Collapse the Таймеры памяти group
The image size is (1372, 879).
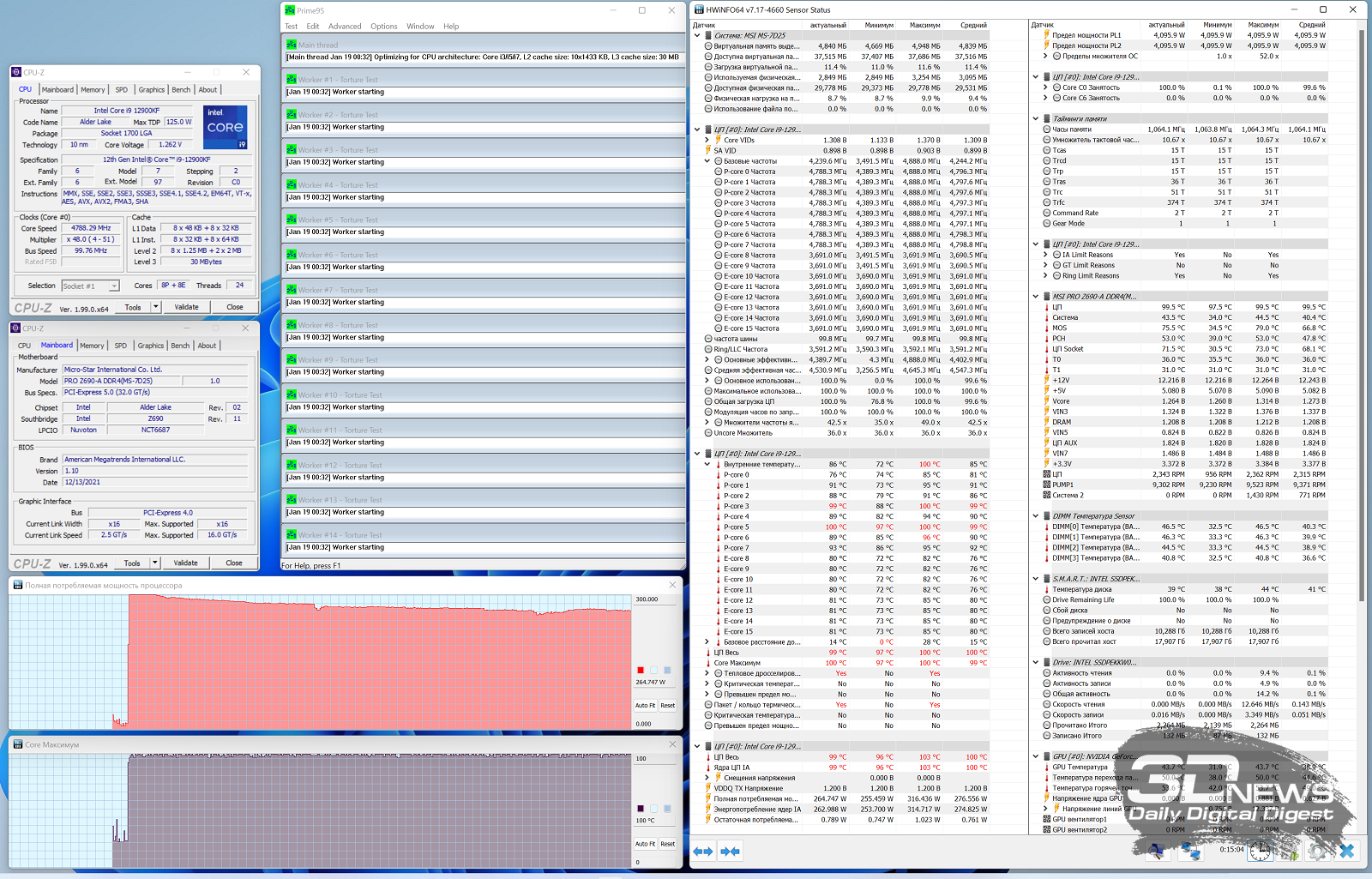coord(1036,119)
